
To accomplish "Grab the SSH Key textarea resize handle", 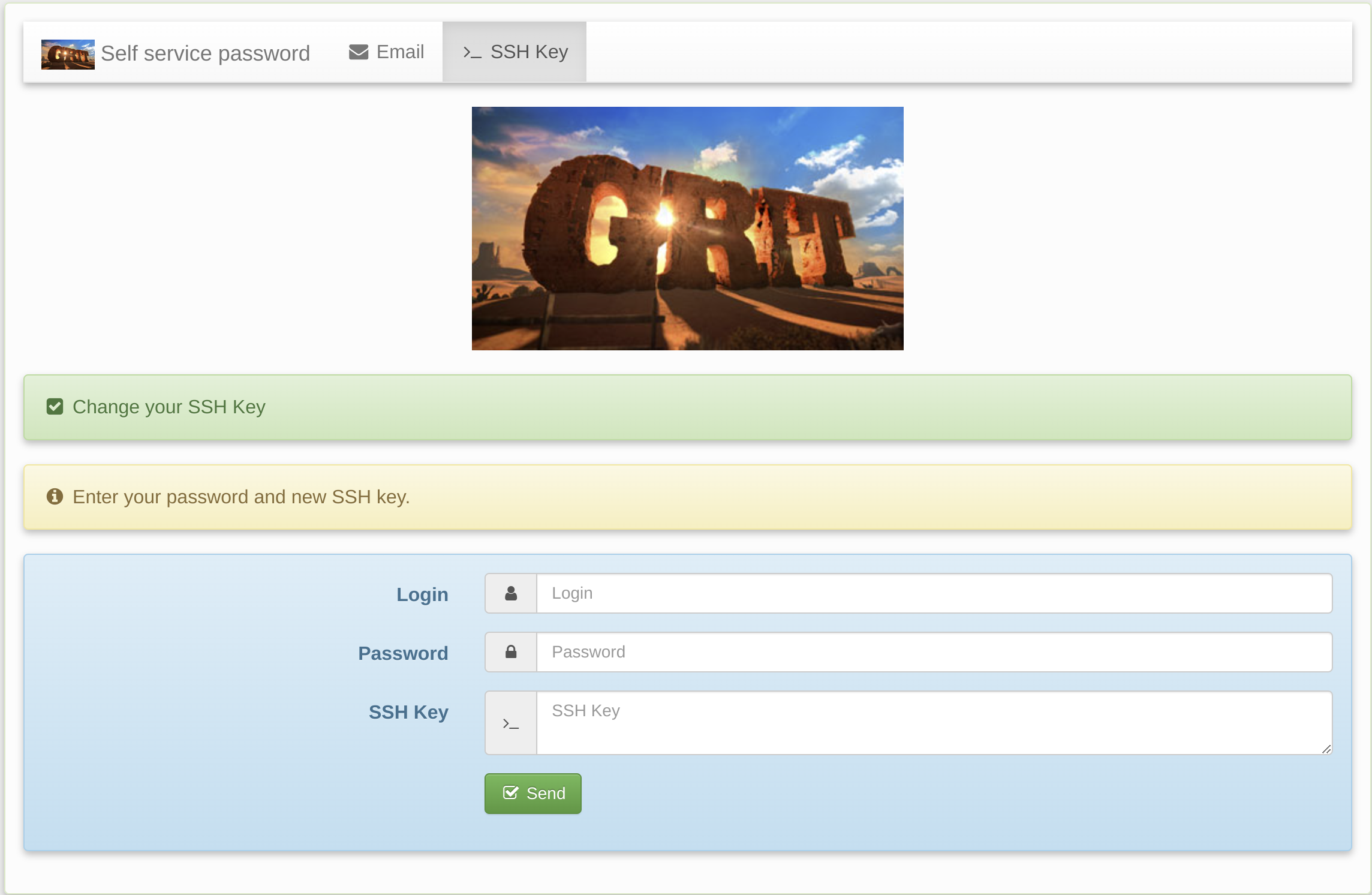I will [x=1326, y=749].
